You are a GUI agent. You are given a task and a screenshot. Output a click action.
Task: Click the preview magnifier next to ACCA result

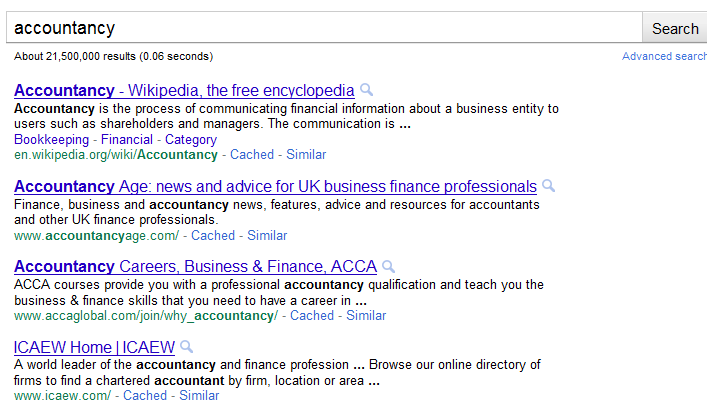[x=388, y=266]
